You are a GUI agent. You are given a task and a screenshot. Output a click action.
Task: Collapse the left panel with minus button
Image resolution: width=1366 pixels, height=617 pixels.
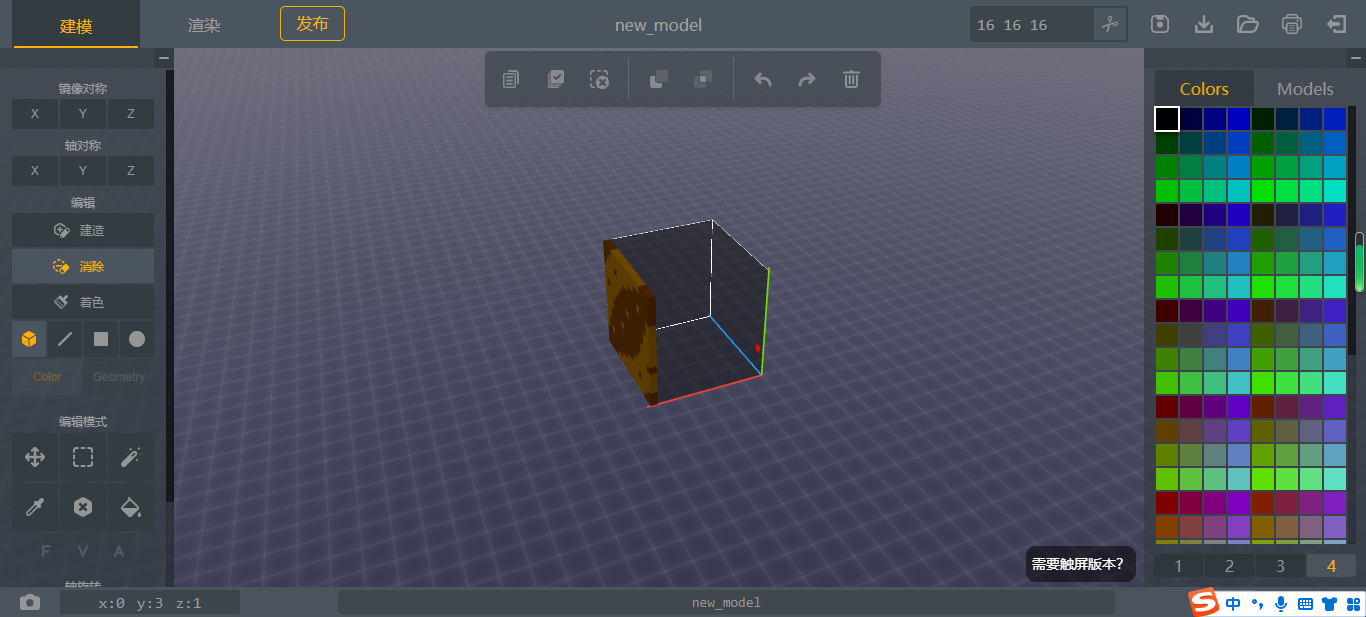tap(163, 58)
